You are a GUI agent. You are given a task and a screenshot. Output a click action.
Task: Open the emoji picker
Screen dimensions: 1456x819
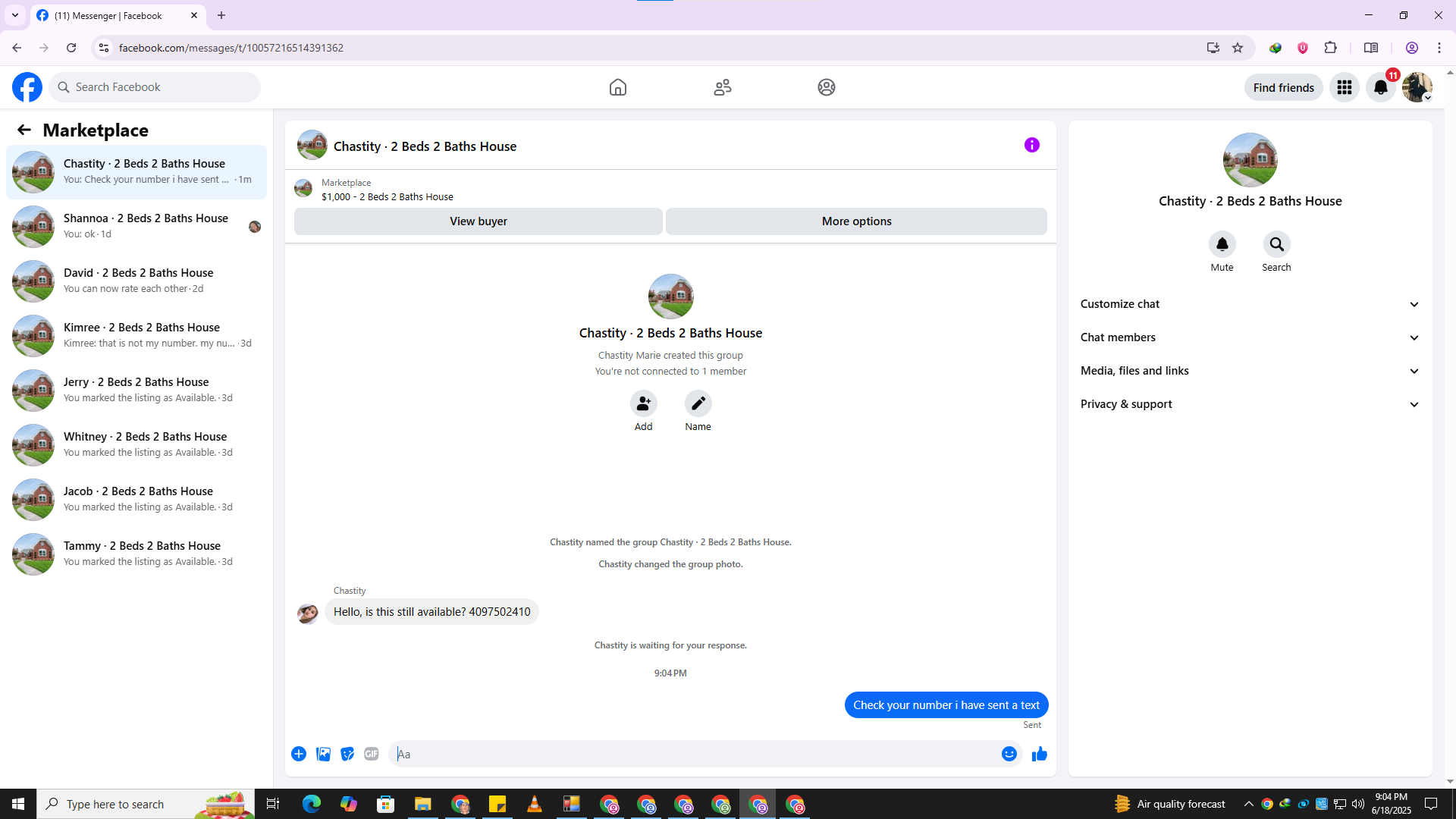click(1009, 754)
